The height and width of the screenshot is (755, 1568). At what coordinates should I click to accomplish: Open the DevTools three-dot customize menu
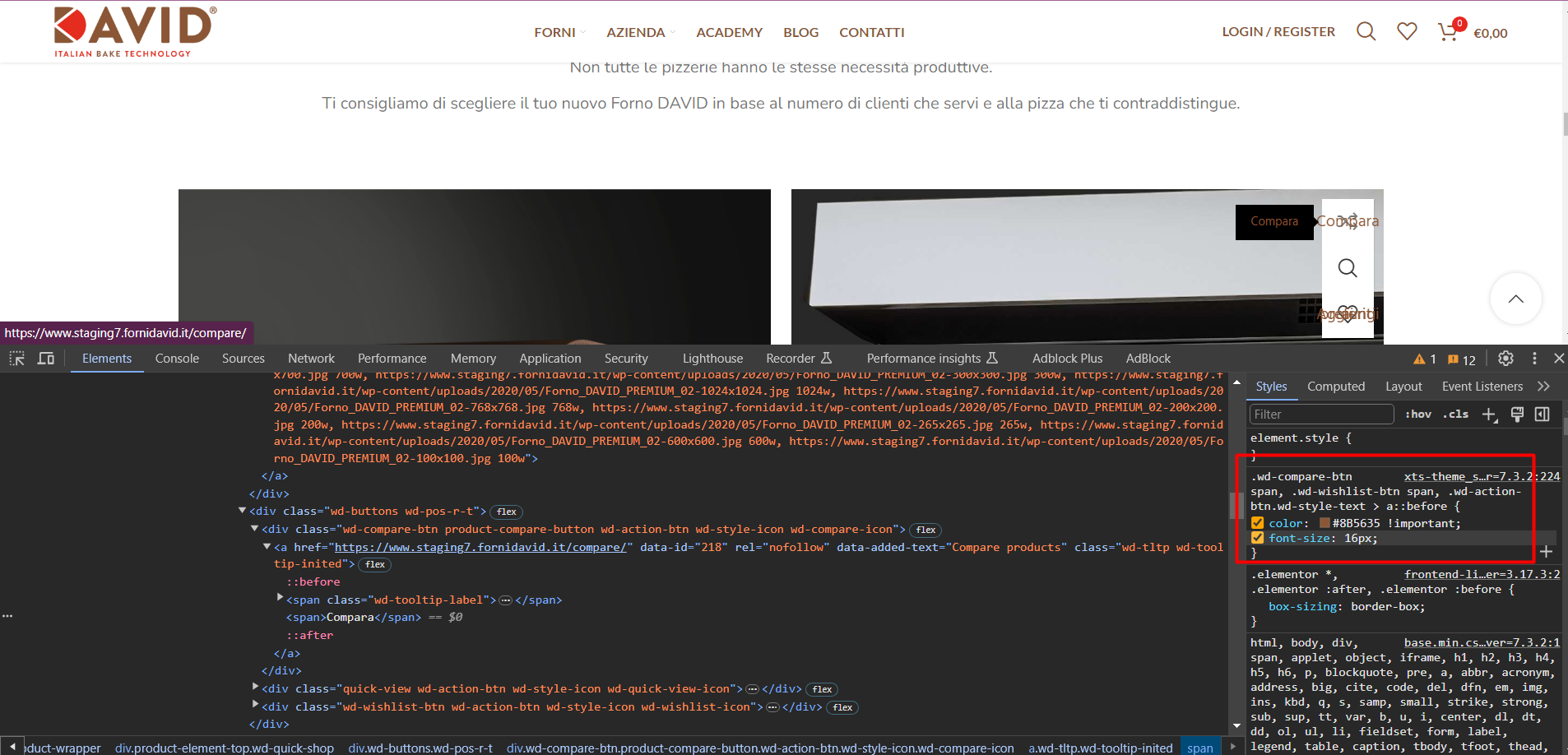point(1534,359)
